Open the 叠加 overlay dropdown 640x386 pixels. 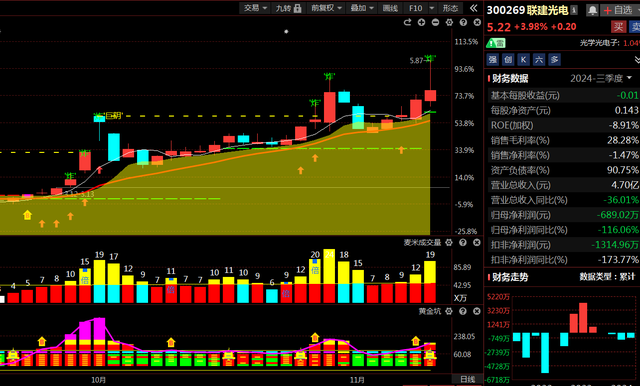tap(362, 8)
